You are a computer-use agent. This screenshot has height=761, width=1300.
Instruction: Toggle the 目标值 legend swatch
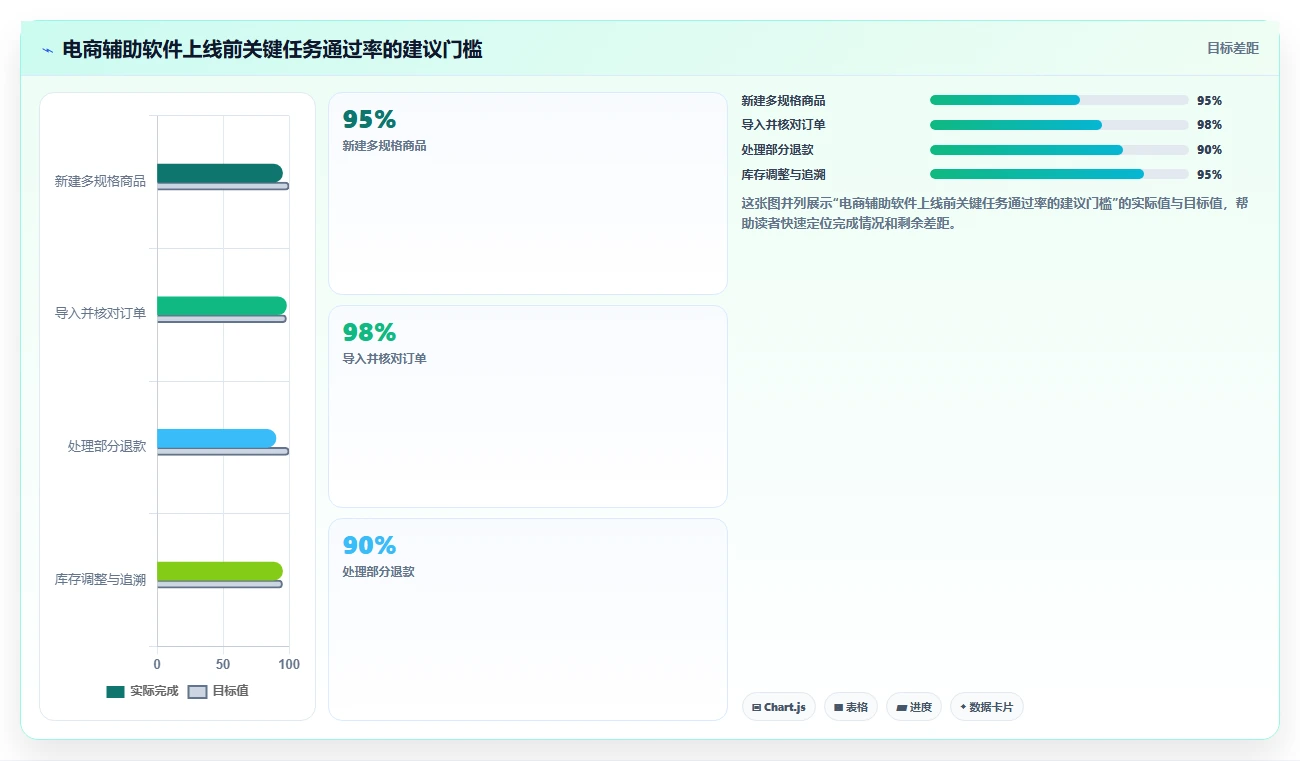[x=198, y=691]
